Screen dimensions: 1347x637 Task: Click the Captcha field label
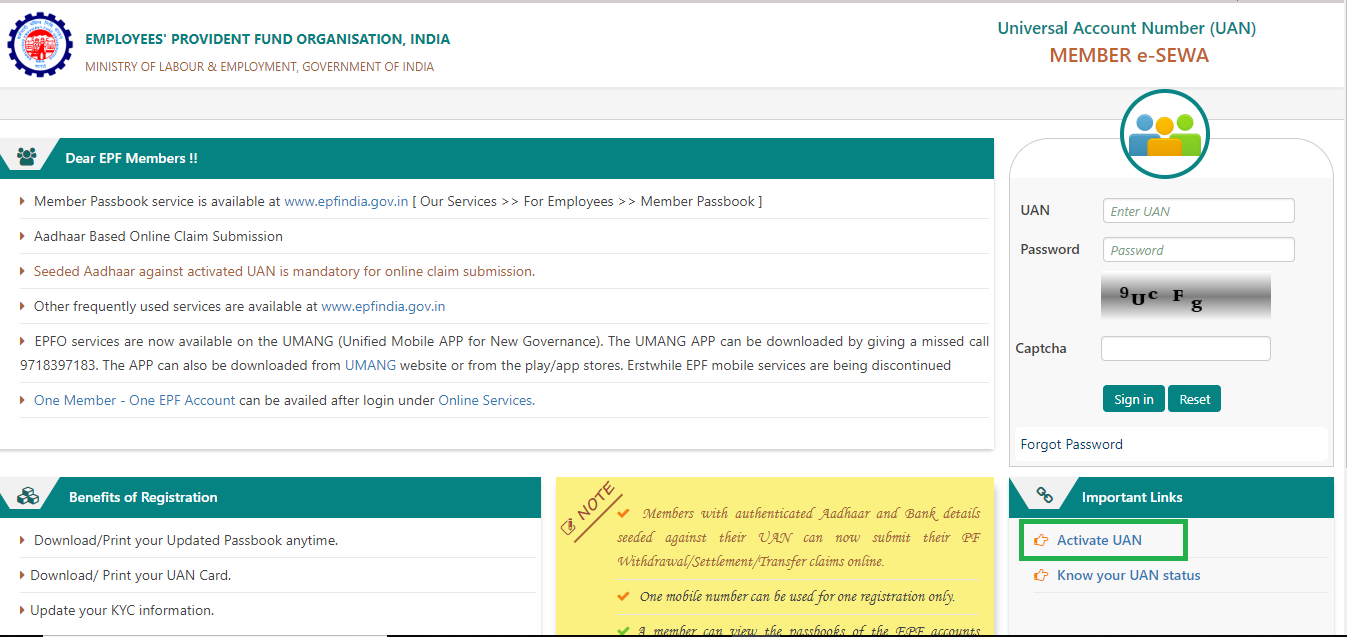1041,348
